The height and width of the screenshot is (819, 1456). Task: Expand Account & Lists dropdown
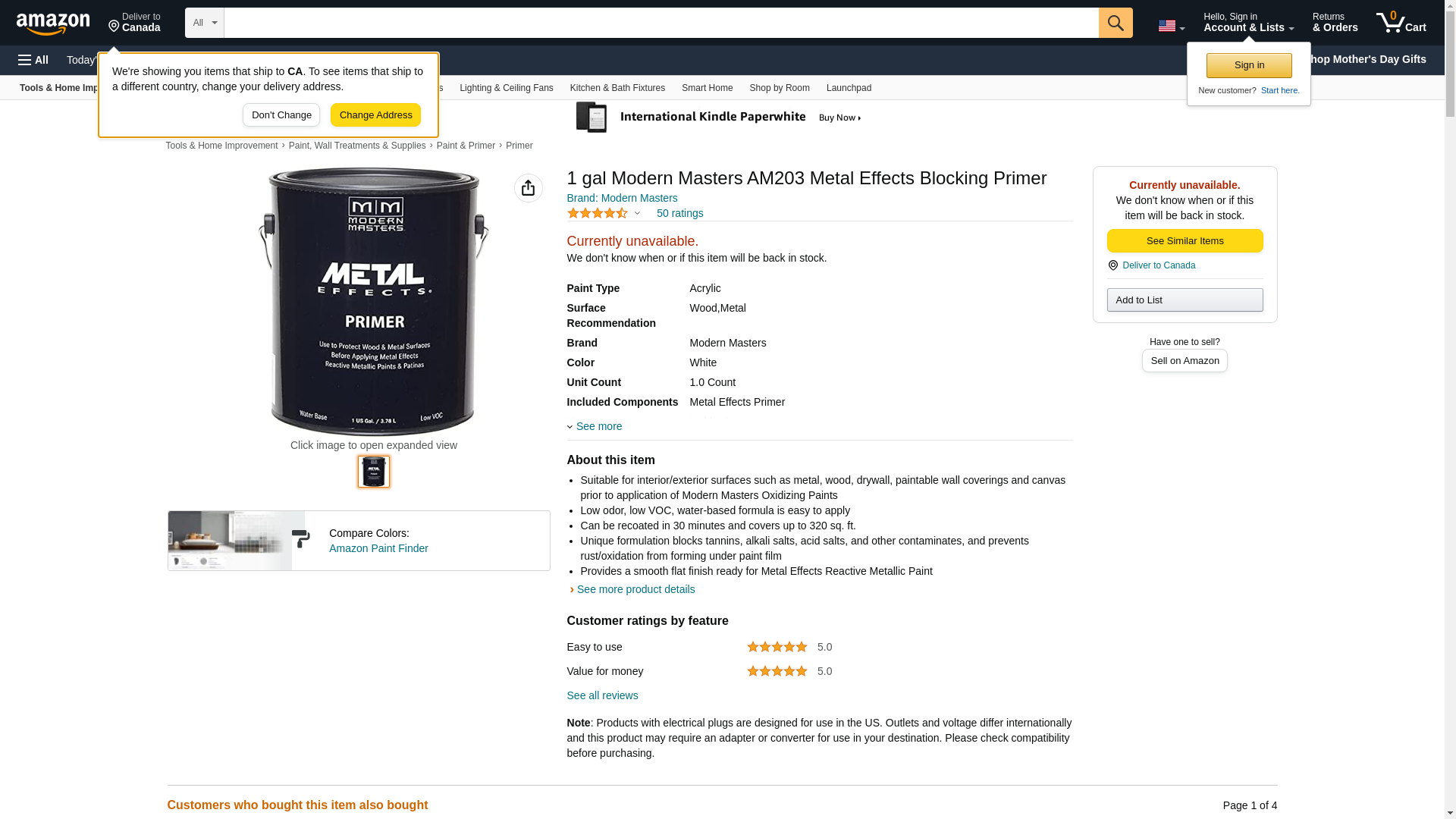(1247, 23)
